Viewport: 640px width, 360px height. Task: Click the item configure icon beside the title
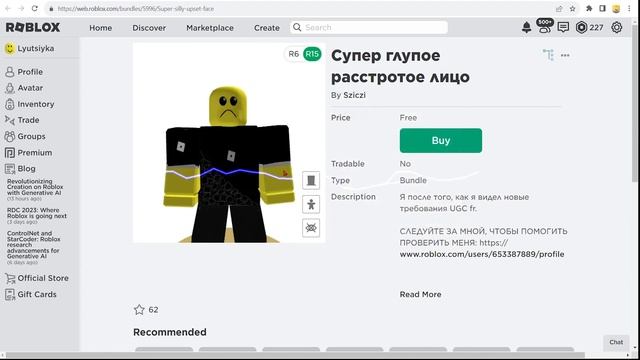click(x=548, y=55)
